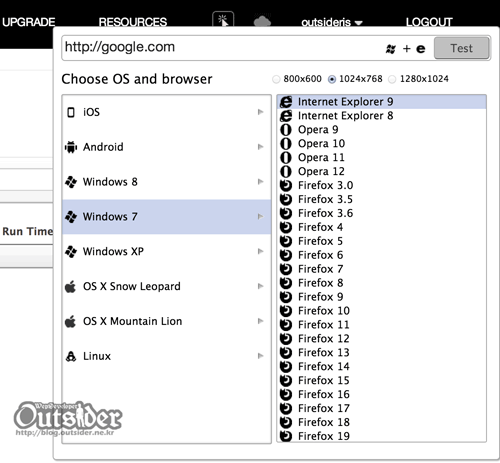Click the Windows flag icon beside Windows 8
Screen dimensions: 500x463
coord(71,182)
